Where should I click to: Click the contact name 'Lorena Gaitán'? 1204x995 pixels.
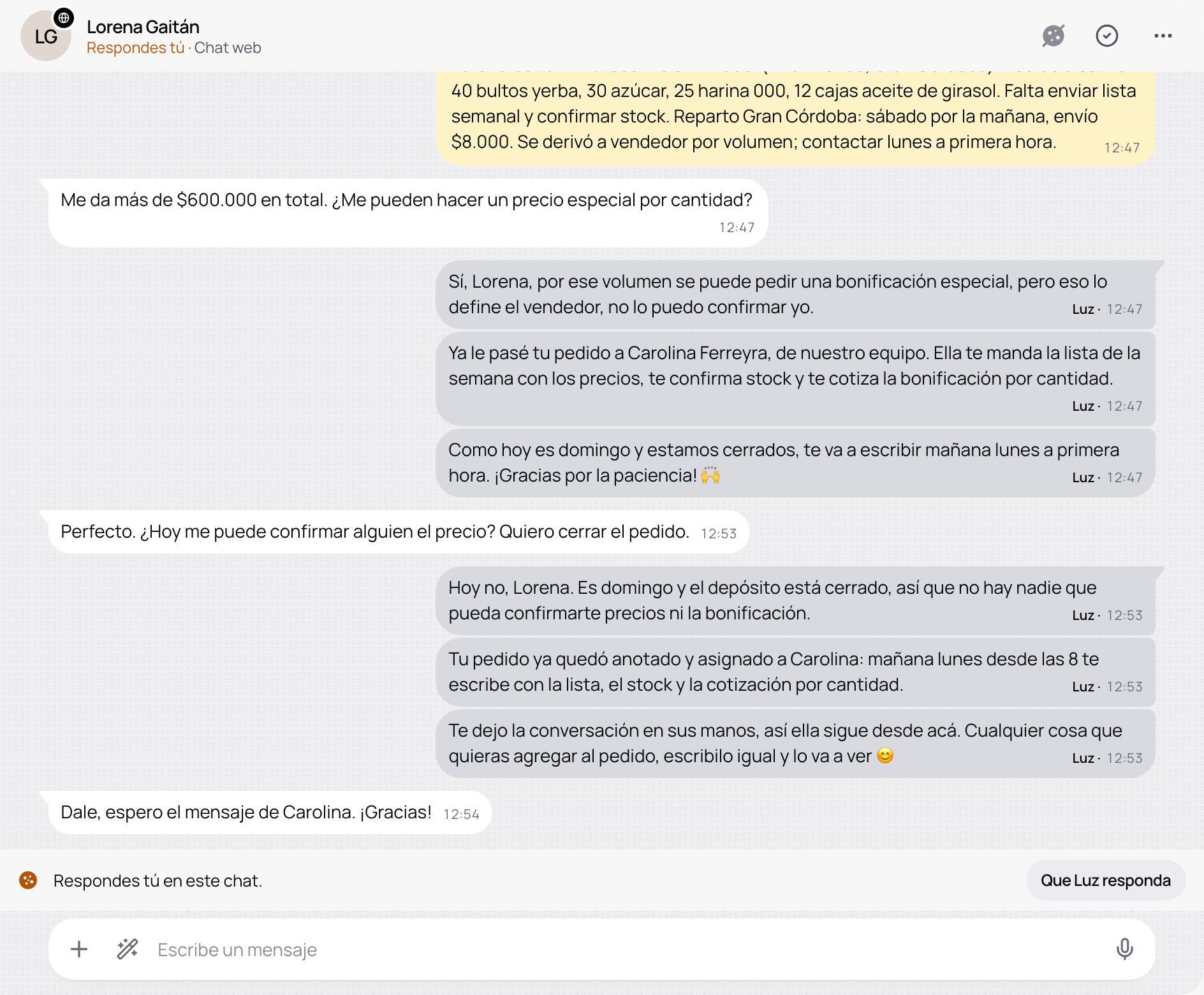click(143, 27)
